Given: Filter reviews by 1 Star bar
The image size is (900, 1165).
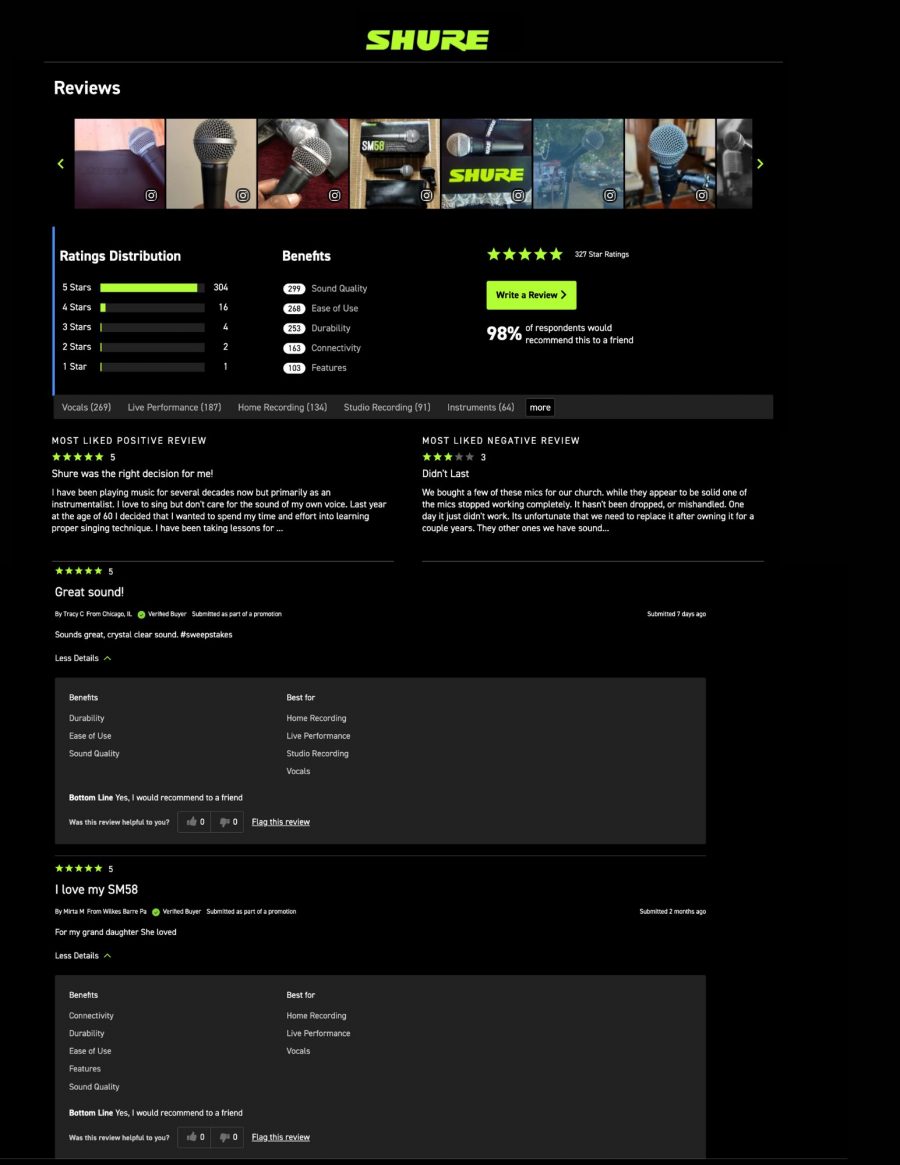Looking at the screenshot, I should 152,367.
